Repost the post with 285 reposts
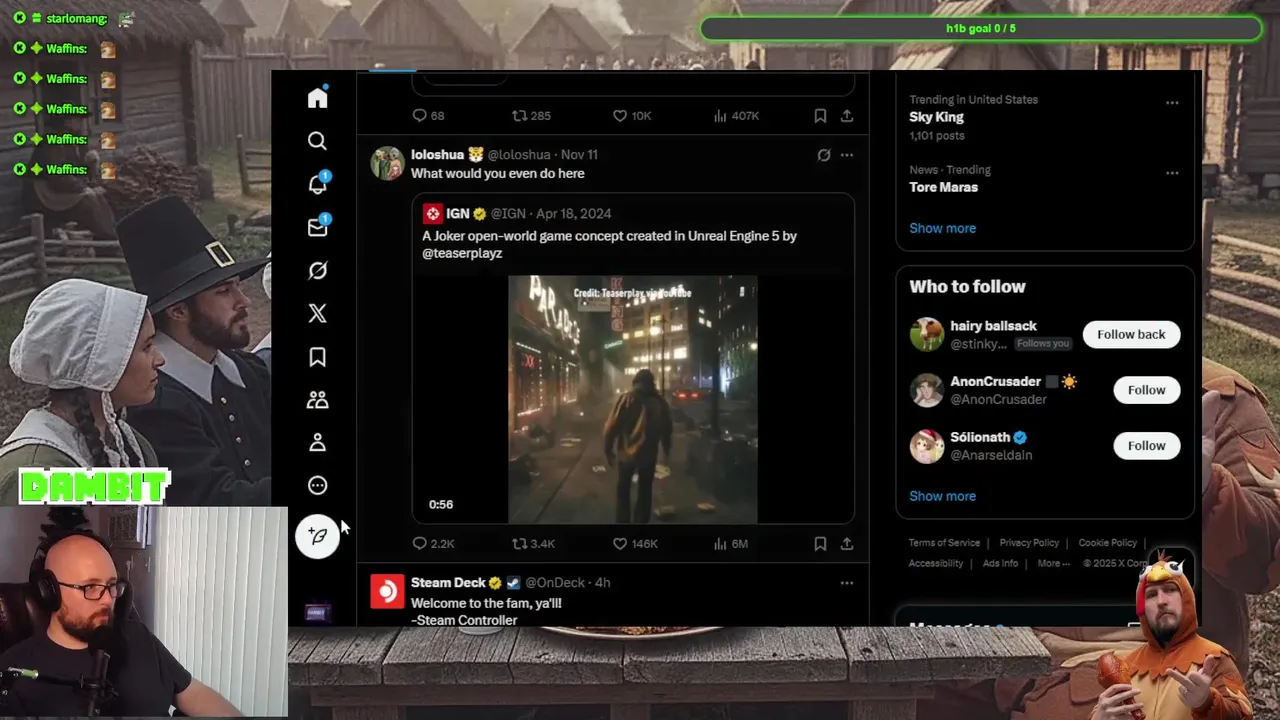This screenshot has height=720, width=1280. [x=531, y=116]
